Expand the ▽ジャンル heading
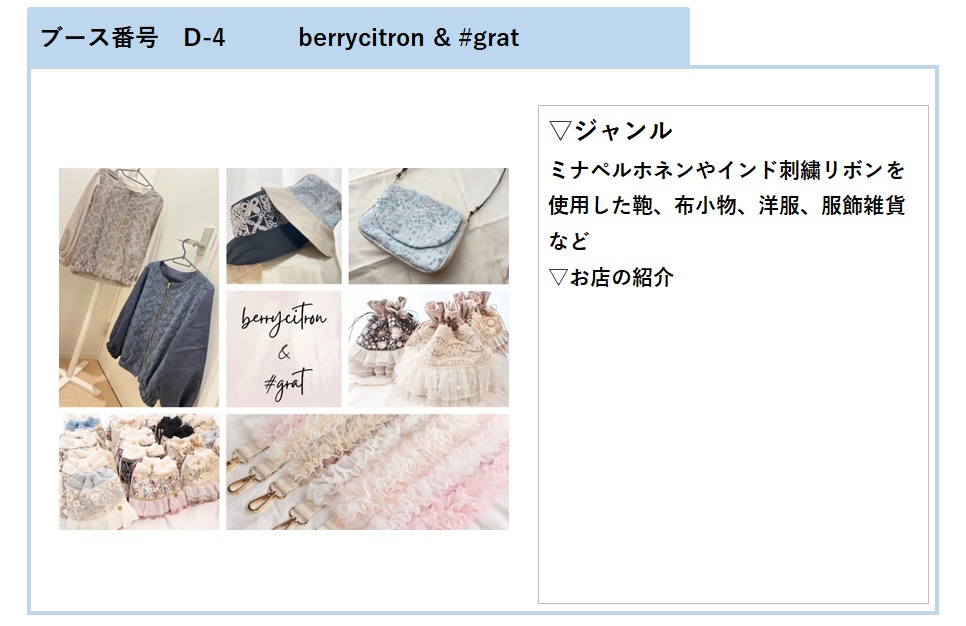Viewport: 966px width, 626px height. (x=610, y=131)
